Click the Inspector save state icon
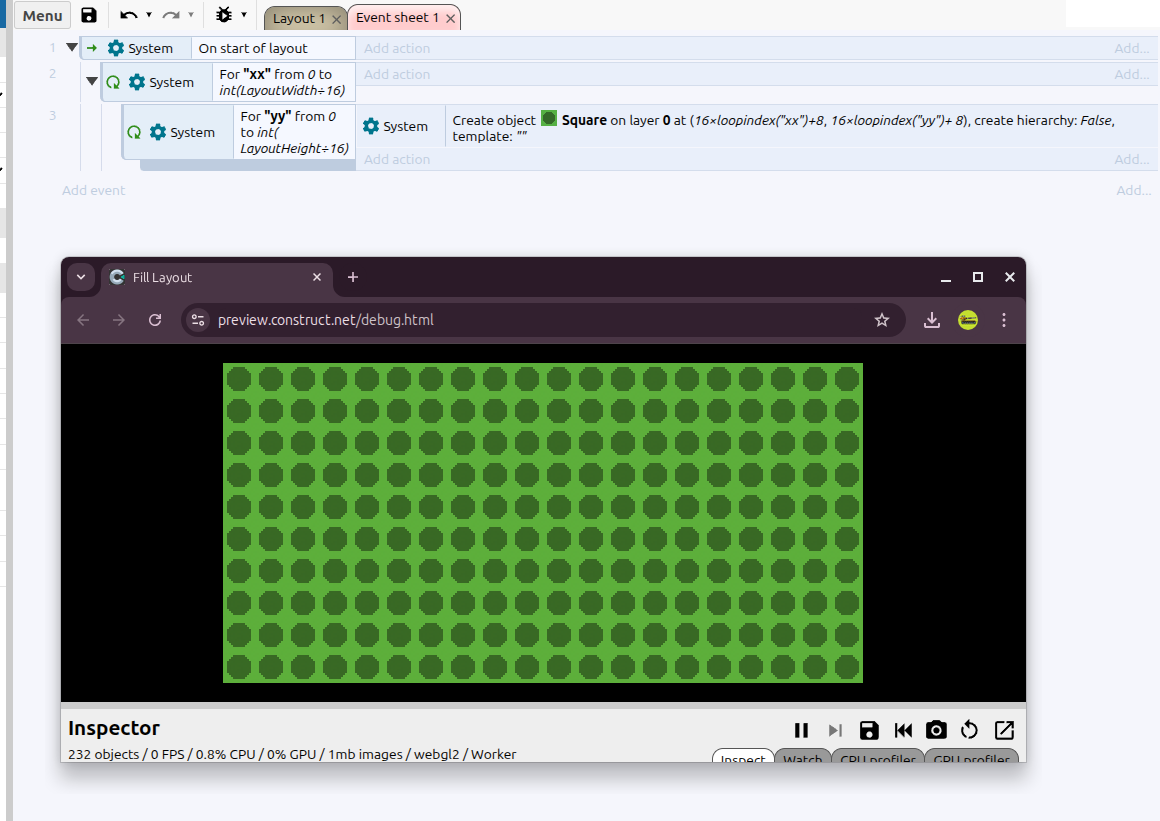This screenshot has width=1160, height=821. (x=869, y=731)
